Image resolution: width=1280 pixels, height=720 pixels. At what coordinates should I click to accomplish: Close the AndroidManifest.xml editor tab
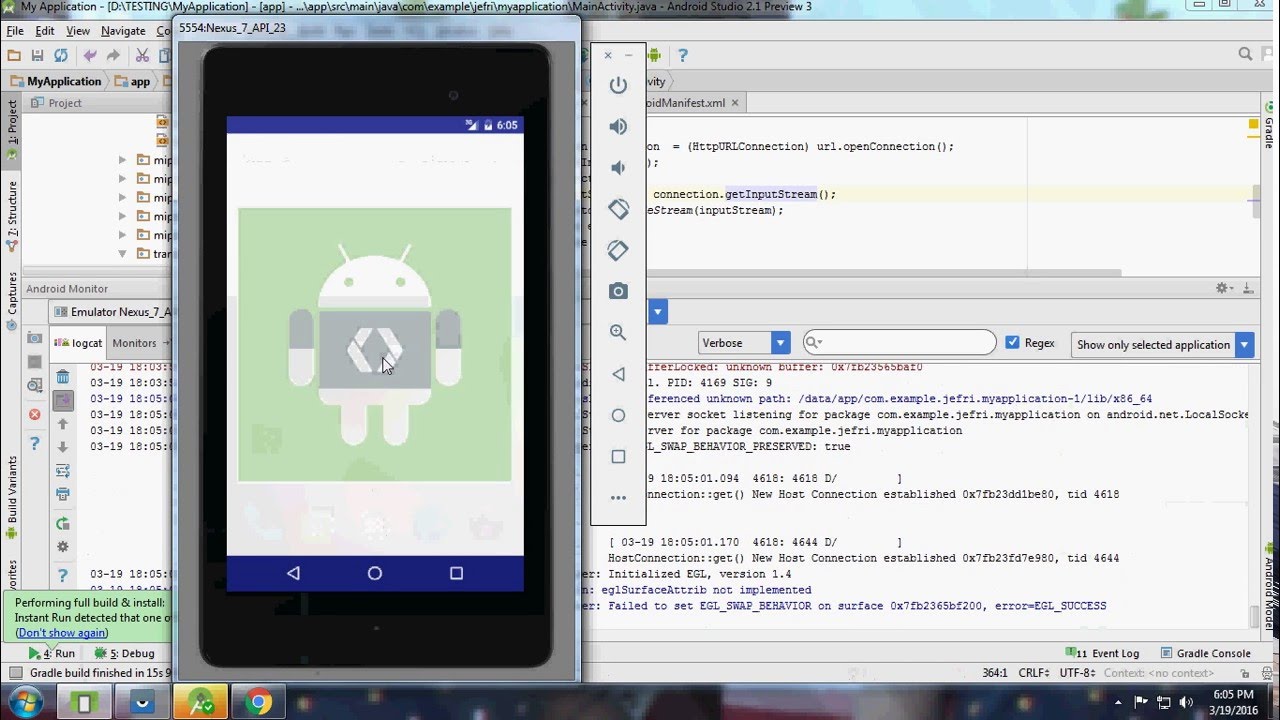click(x=735, y=103)
